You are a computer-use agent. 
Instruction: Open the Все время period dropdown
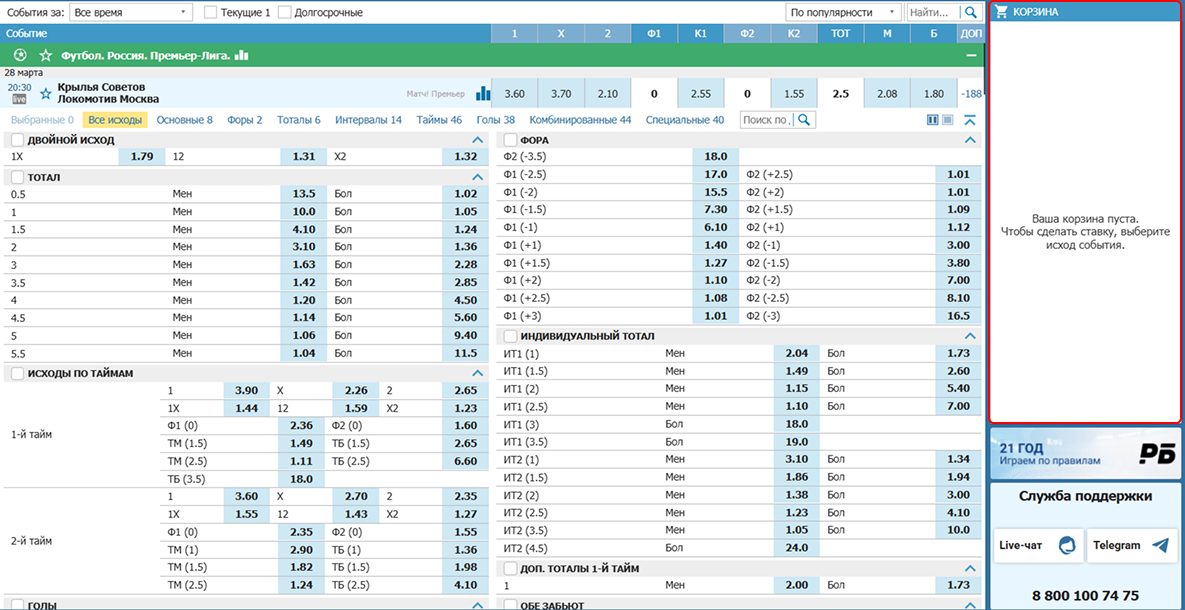point(132,13)
